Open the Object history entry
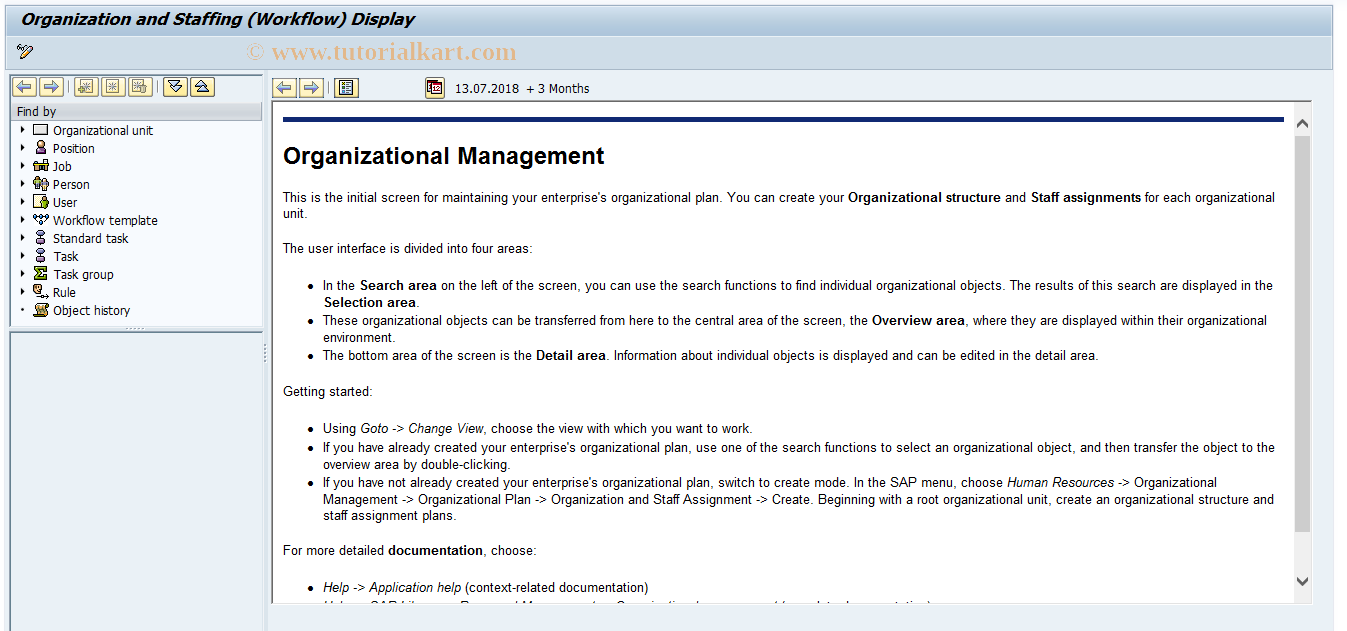The height and width of the screenshot is (631, 1347). click(x=91, y=311)
